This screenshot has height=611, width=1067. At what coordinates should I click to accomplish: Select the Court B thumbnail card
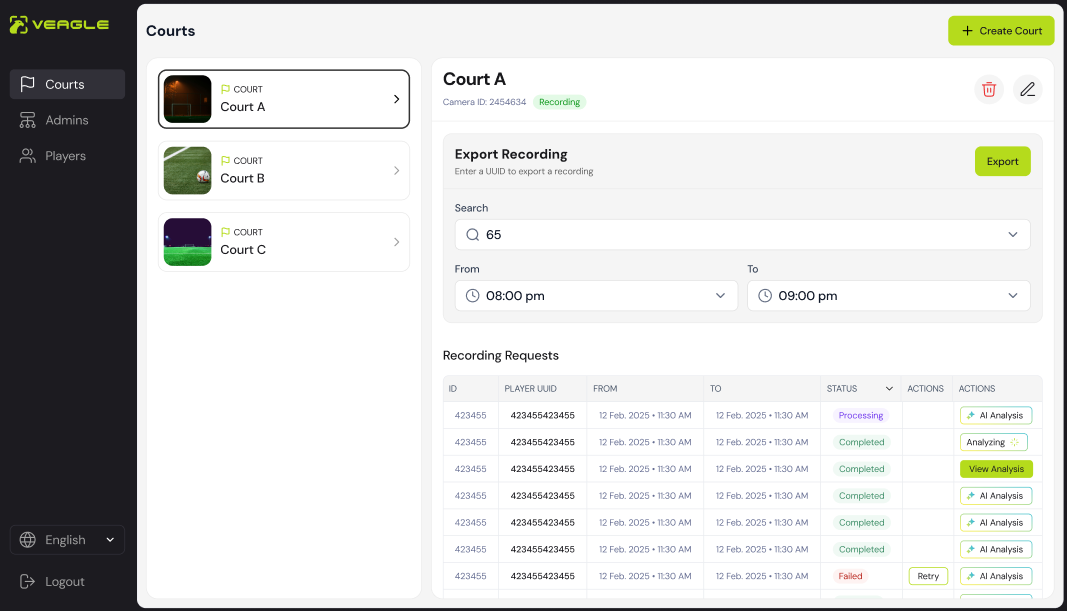pos(188,171)
